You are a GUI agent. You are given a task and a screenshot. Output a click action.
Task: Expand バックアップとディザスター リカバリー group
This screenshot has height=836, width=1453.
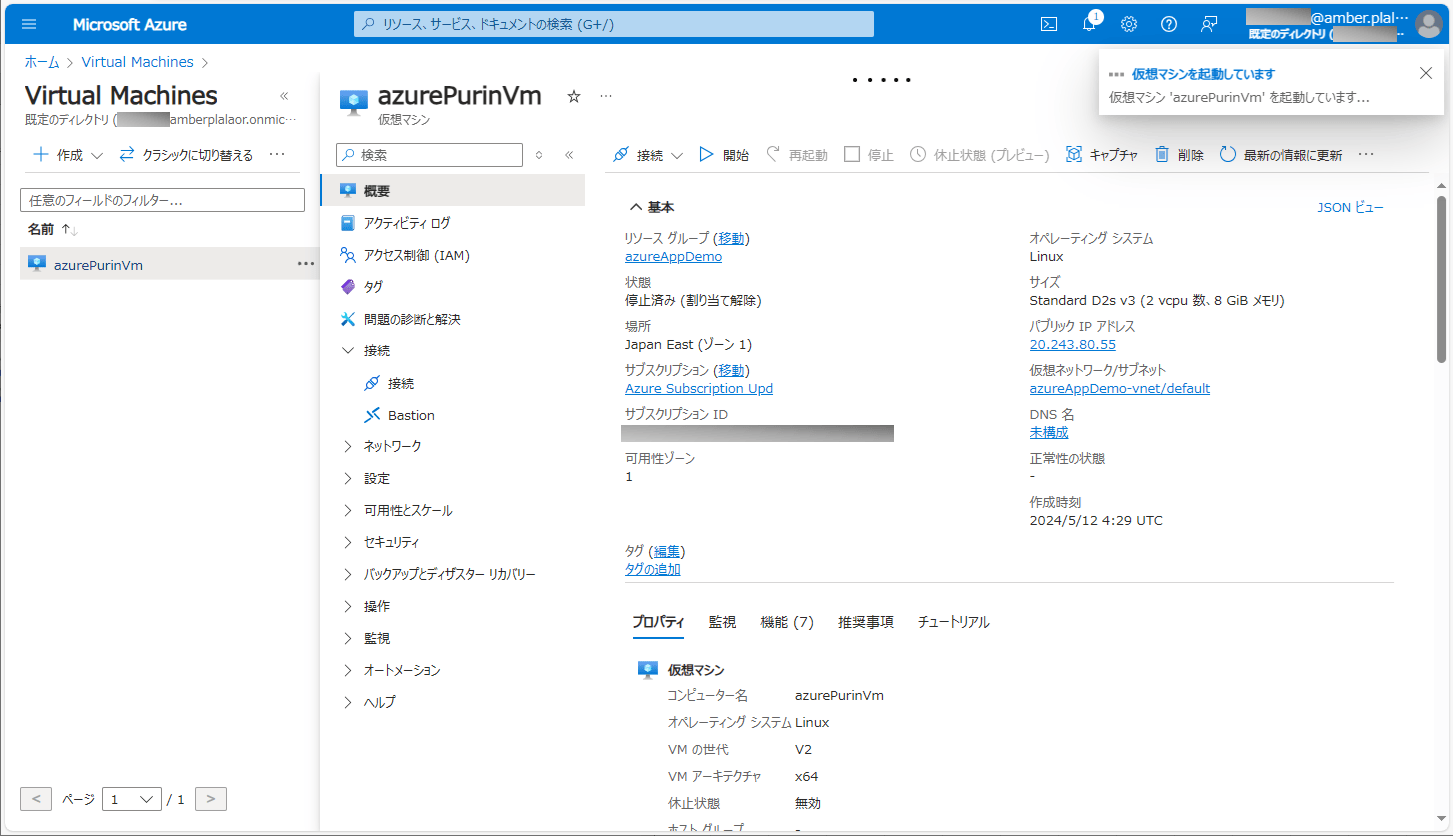point(348,574)
